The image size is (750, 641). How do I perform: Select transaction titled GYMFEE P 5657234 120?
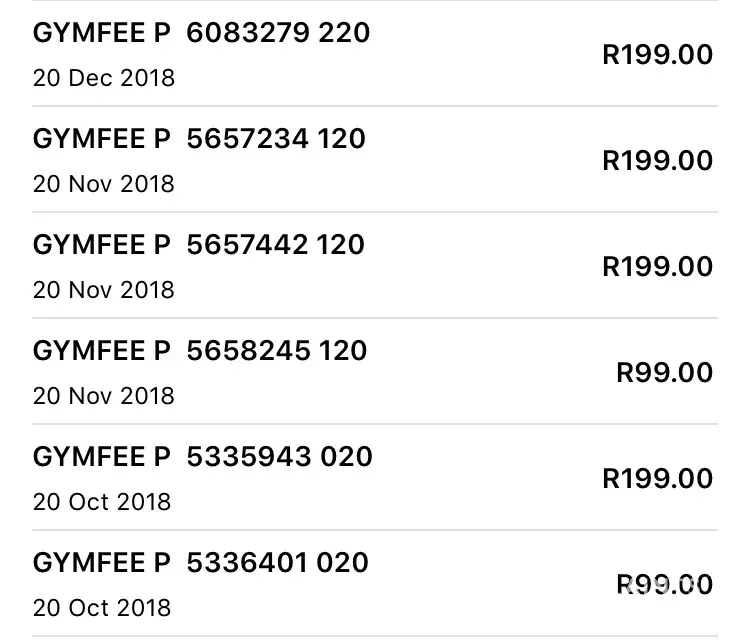pyautogui.click(x=199, y=139)
